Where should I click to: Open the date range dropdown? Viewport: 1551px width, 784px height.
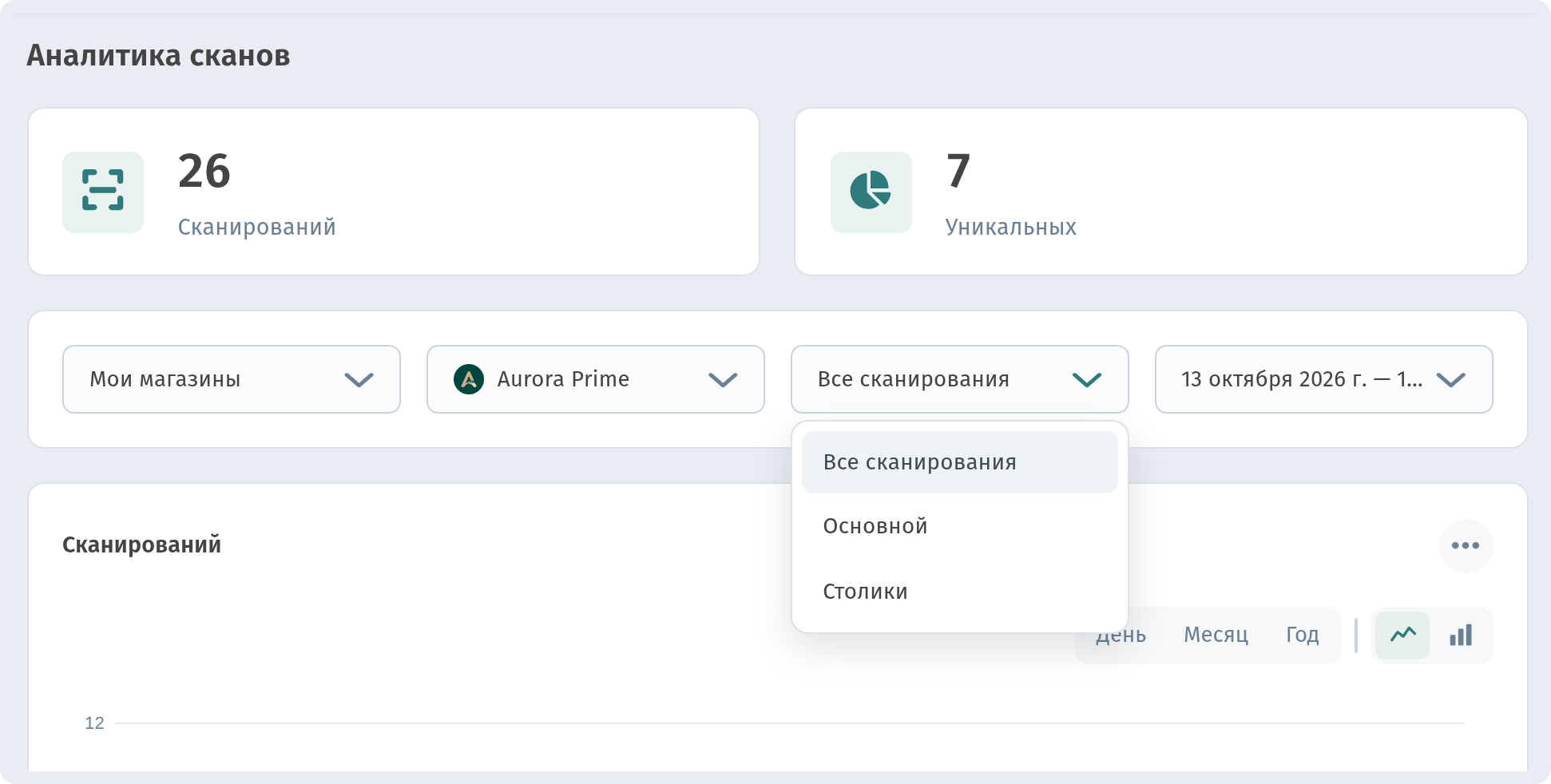1323,379
